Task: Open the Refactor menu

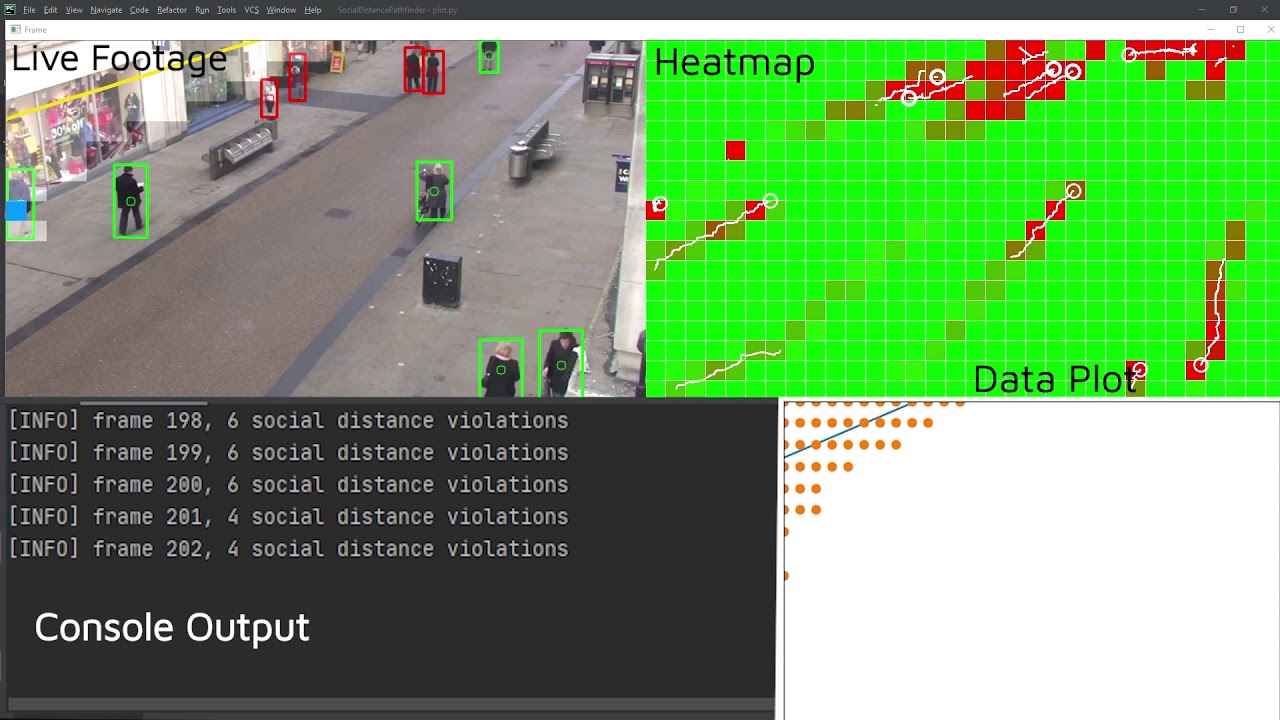Action: [x=172, y=10]
